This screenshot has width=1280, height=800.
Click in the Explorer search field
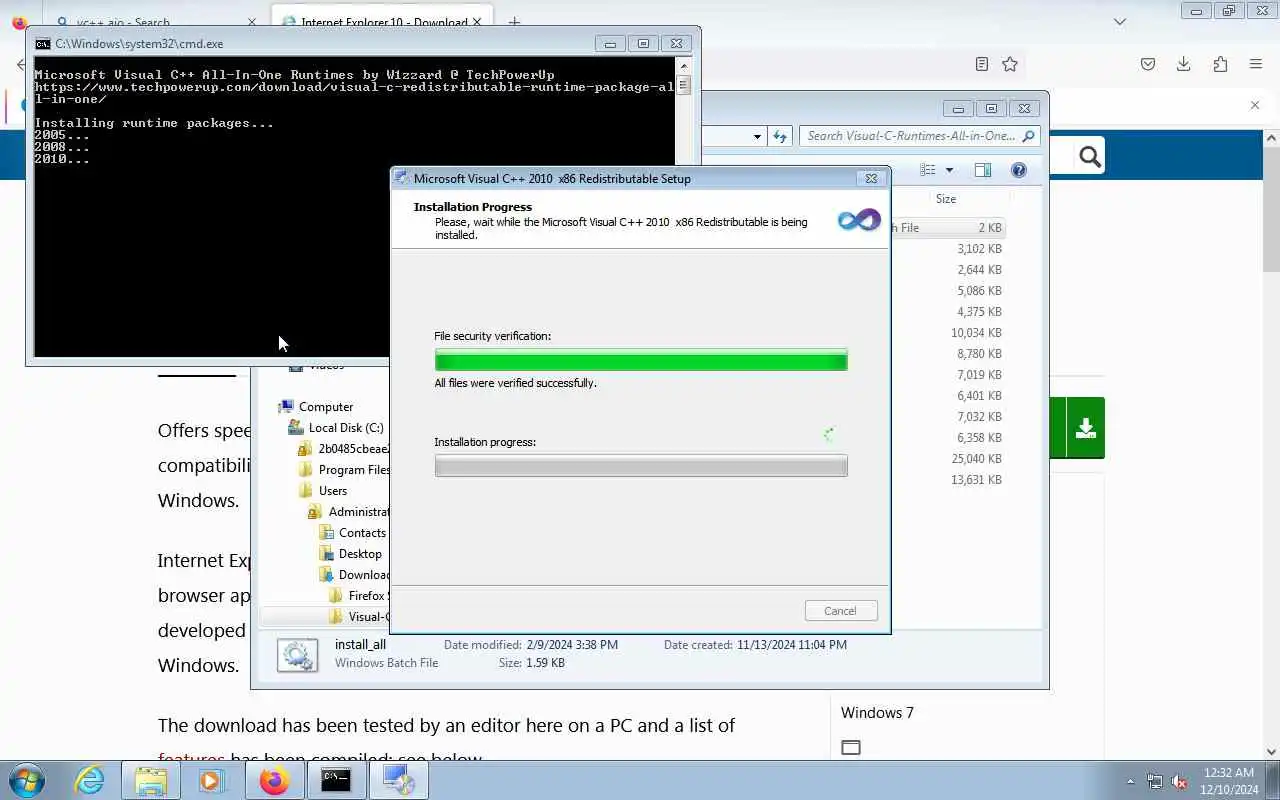coord(919,136)
